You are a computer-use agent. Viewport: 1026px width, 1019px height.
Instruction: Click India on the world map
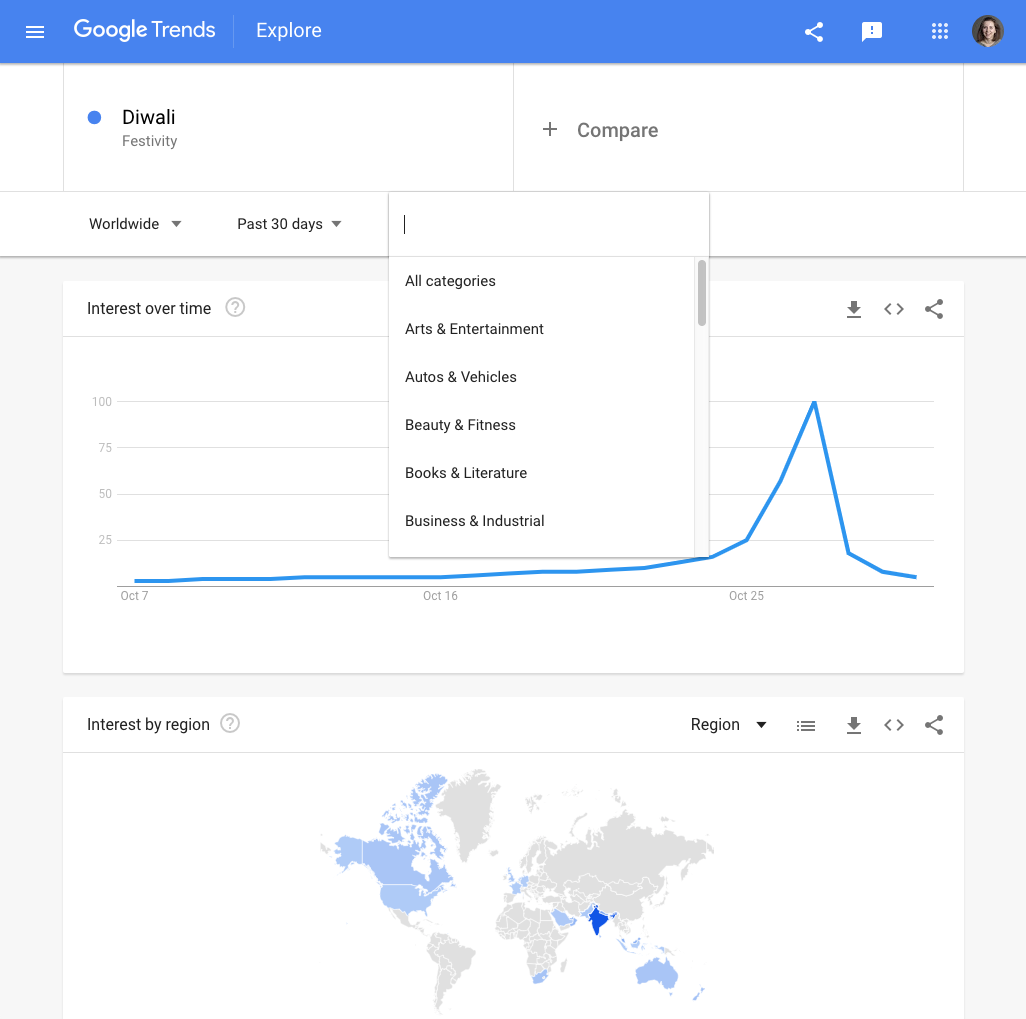pyautogui.click(x=597, y=920)
